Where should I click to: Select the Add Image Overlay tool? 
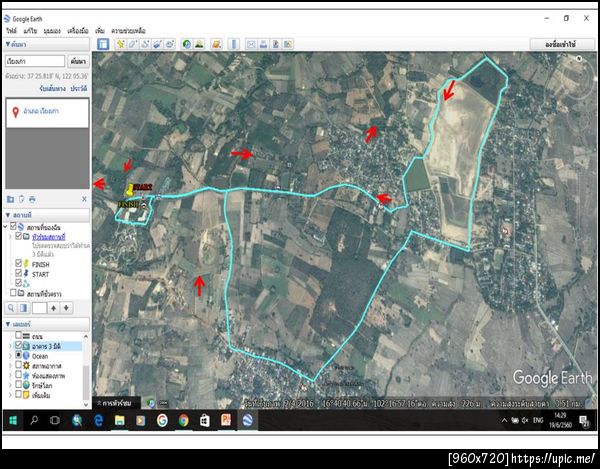coord(157,44)
